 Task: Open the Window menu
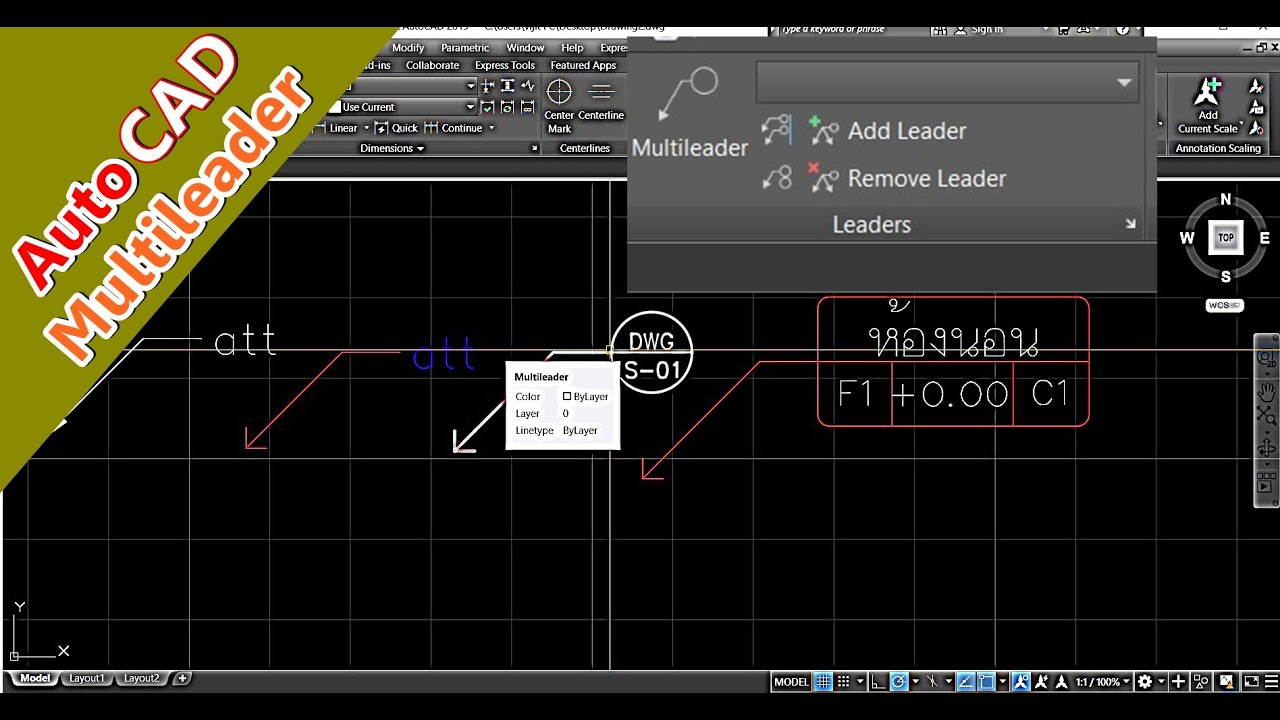[x=525, y=48]
